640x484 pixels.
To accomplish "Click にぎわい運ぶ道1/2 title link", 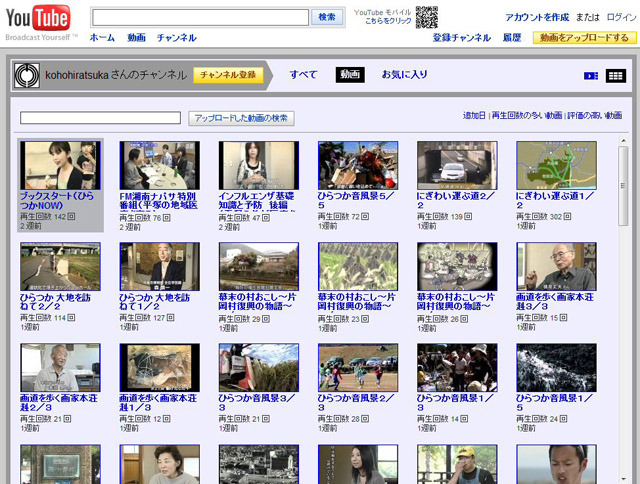I will (555, 200).
